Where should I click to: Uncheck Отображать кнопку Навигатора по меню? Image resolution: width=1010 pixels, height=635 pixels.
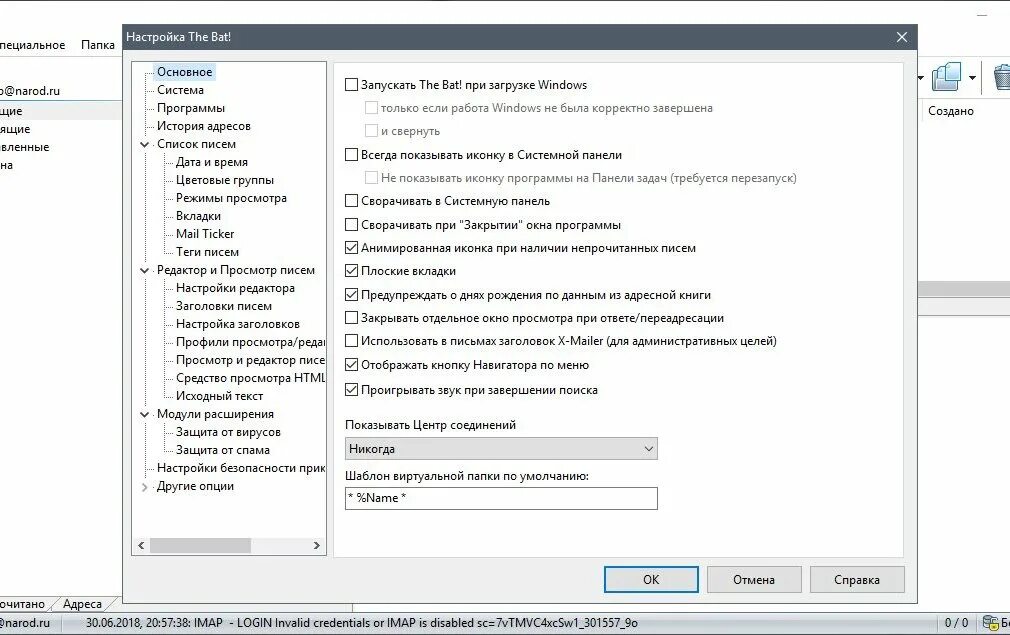(x=351, y=365)
